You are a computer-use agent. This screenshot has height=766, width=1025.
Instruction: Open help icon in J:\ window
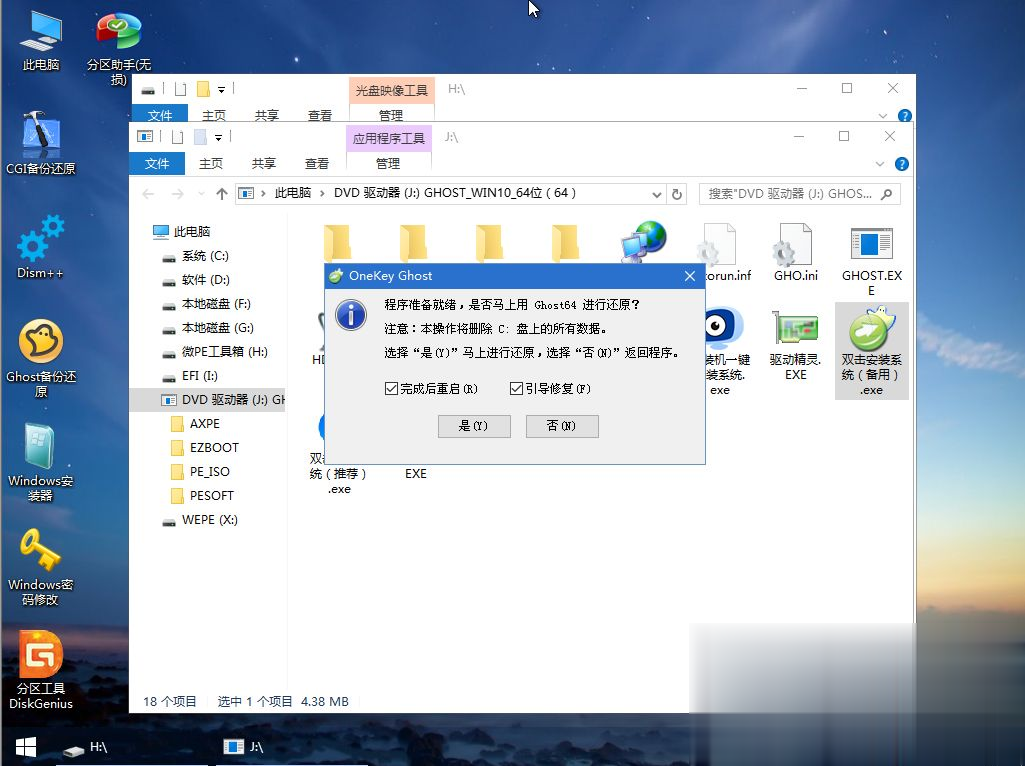(x=901, y=164)
